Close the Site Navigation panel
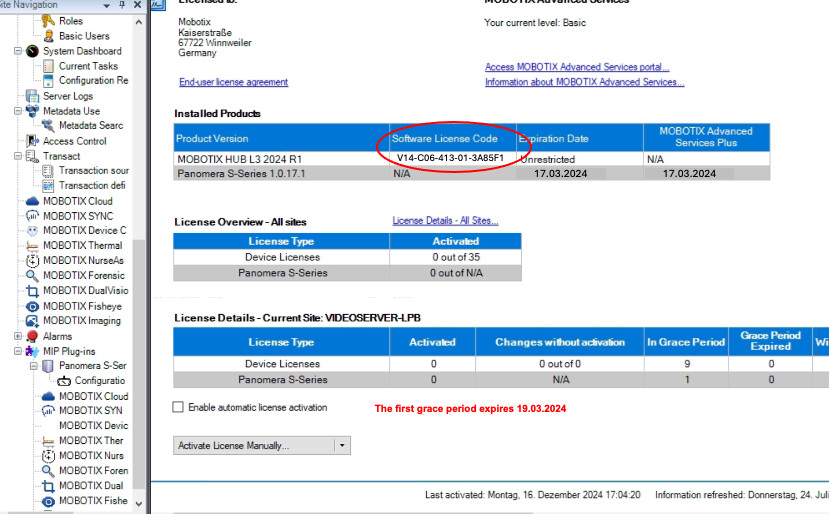829x514 pixels. point(137,5)
